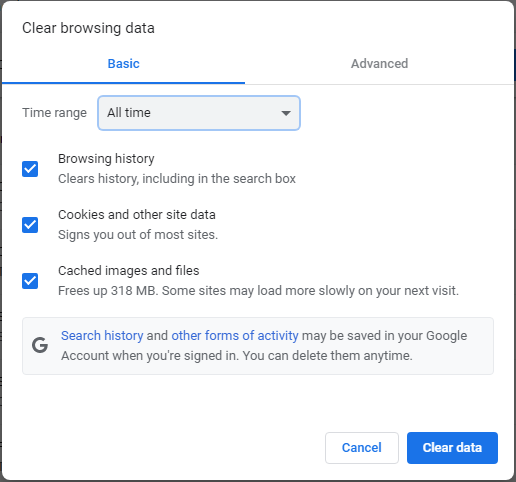The height and width of the screenshot is (482, 516).
Task: Toggle the Cookies and other site data checkbox
Action: tap(30, 225)
